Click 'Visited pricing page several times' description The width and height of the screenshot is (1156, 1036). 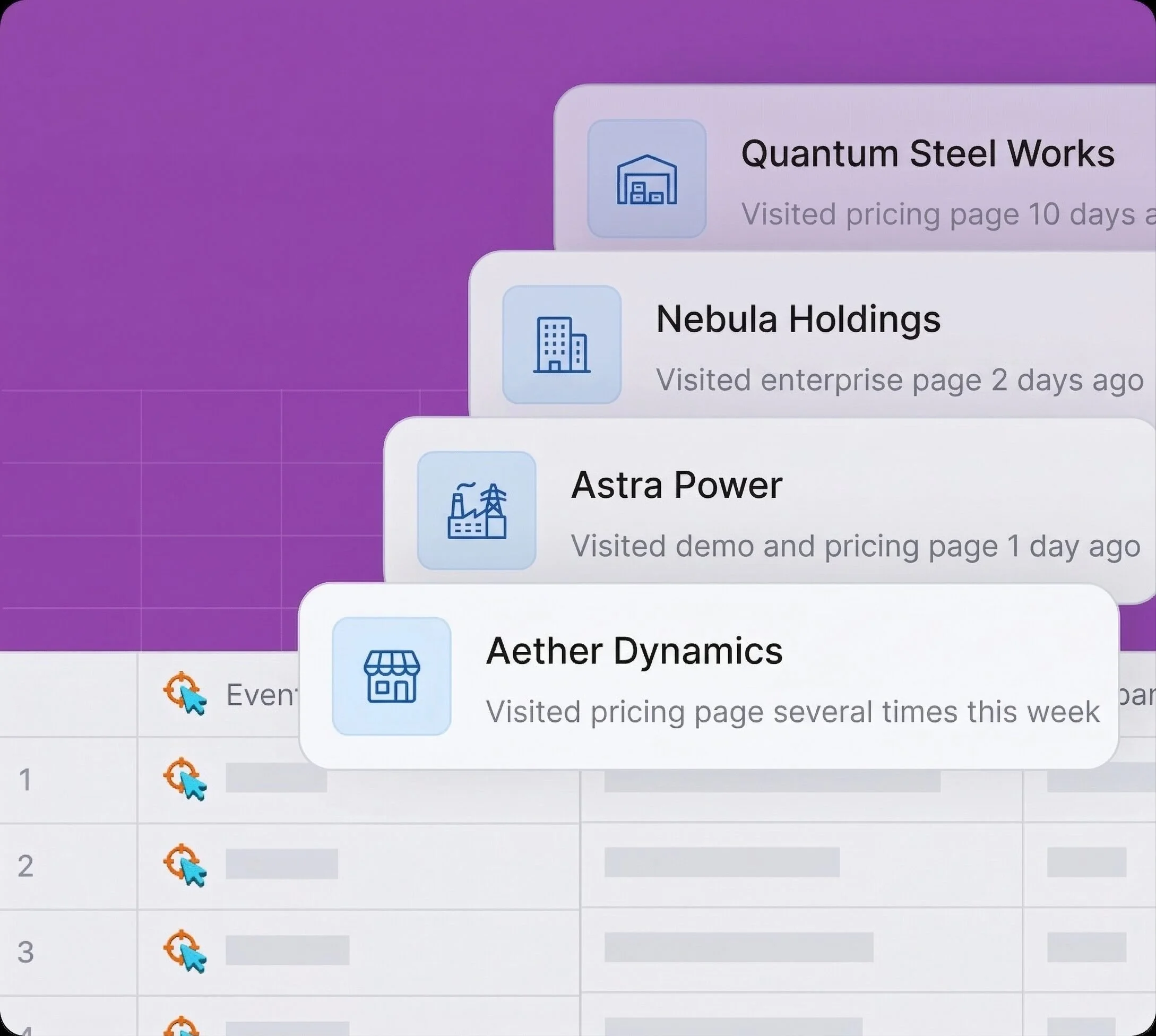792,712
